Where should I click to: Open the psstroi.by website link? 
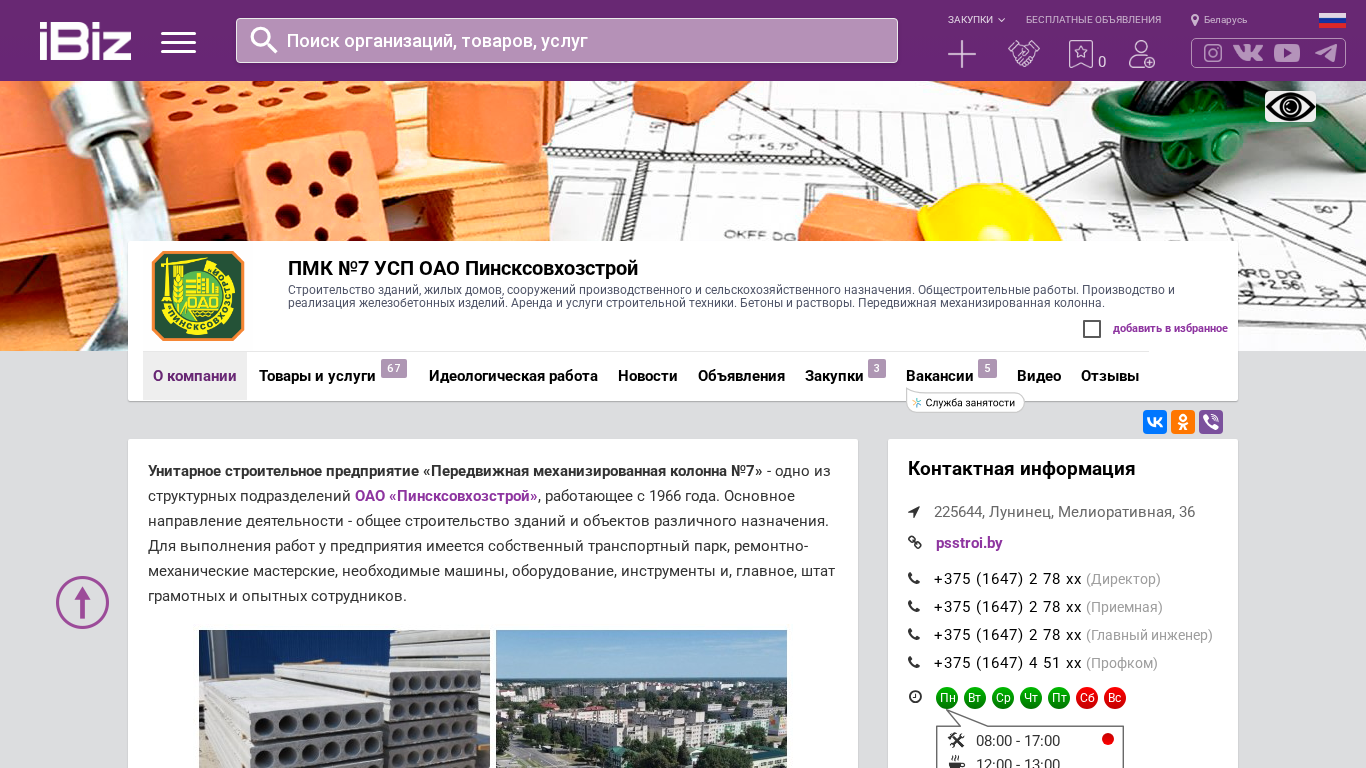(969, 543)
